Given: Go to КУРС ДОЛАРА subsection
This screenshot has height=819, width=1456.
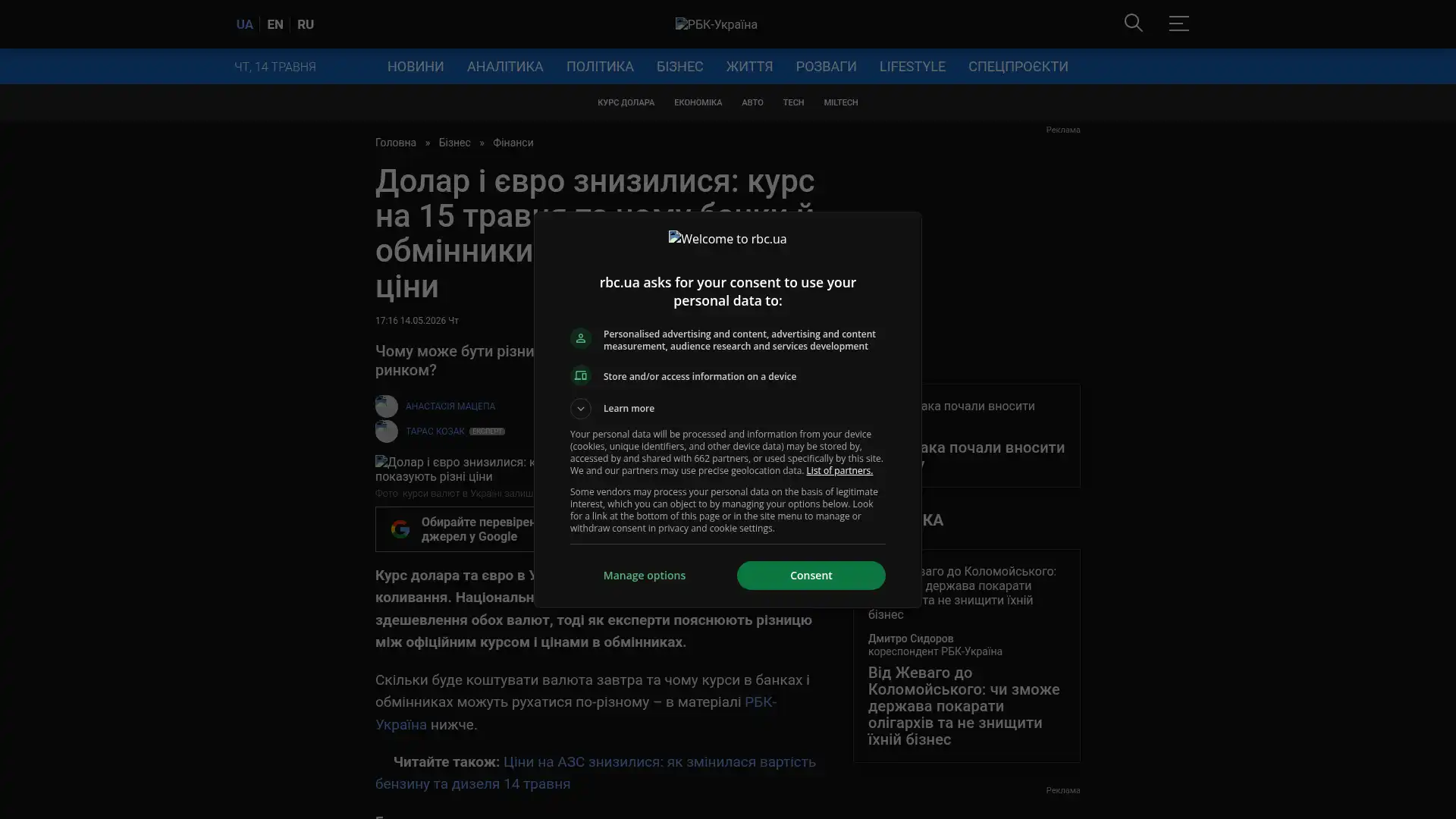Looking at the screenshot, I should coord(626,102).
